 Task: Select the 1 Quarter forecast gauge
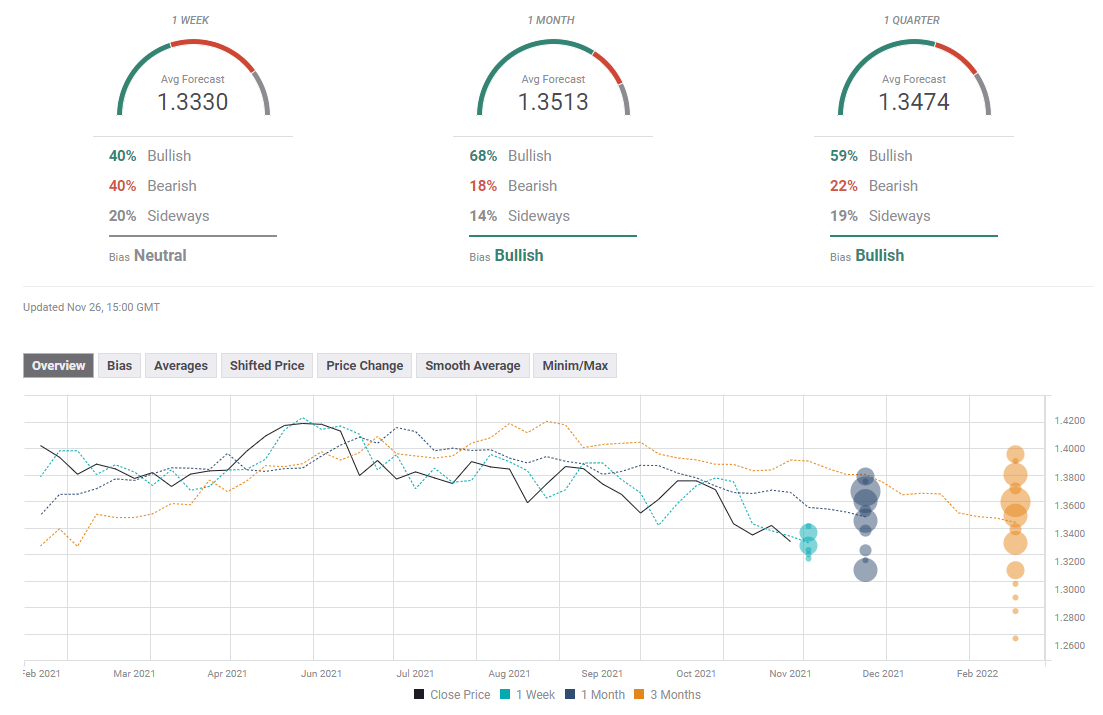tap(914, 80)
